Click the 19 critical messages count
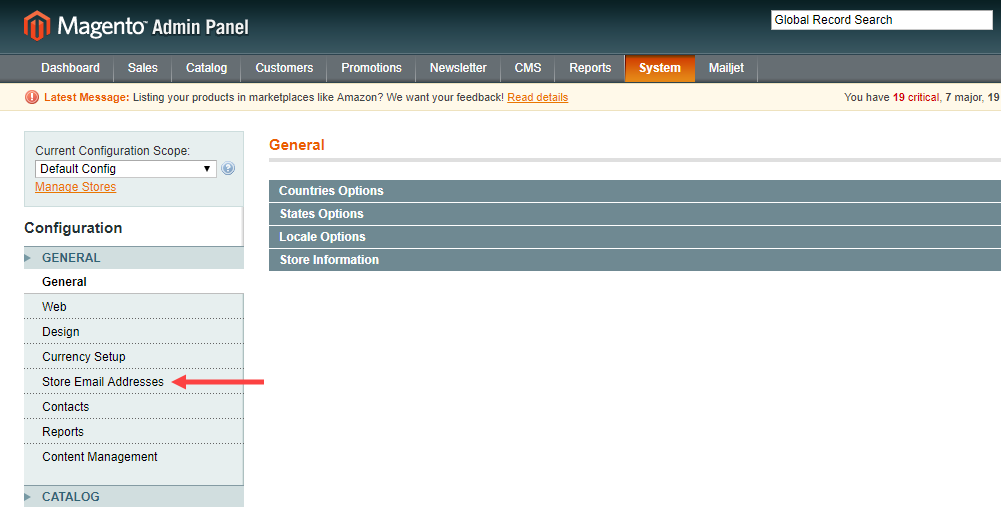Screen dimensions: 1001x507 pyautogui.click(x=915, y=97)
